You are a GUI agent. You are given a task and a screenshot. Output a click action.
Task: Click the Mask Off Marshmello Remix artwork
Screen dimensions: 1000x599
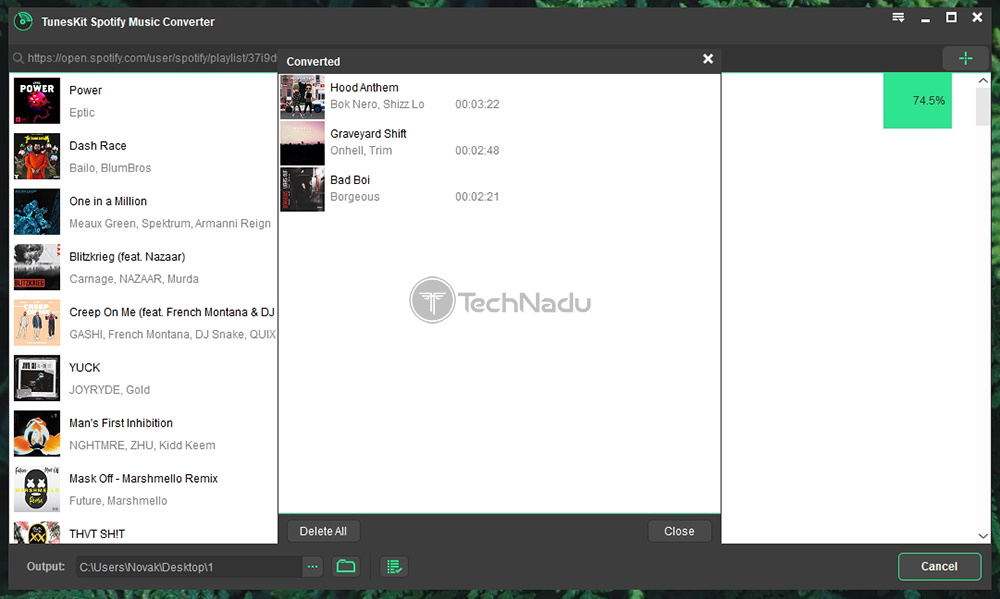[37, 489]
